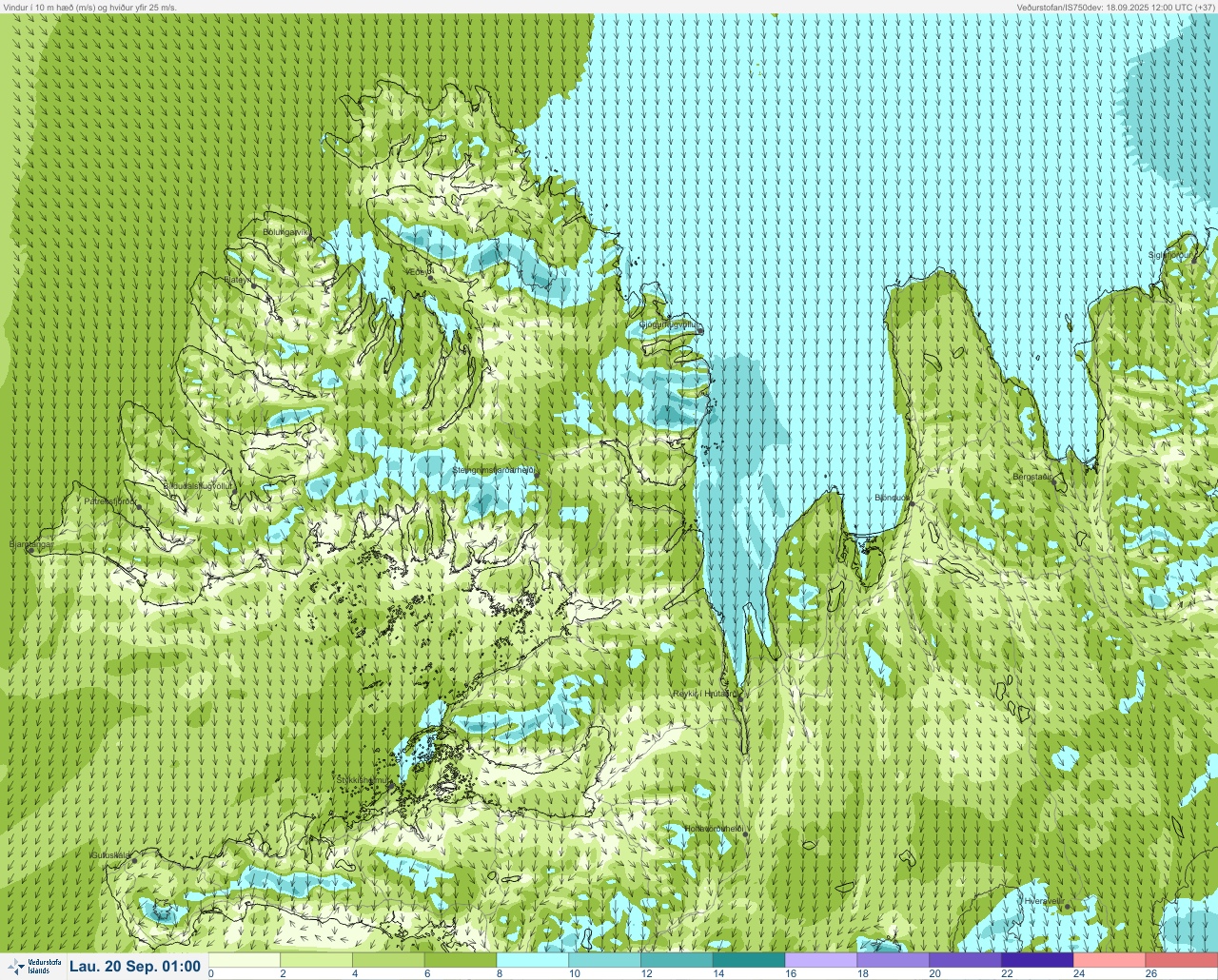Click the map title about Vindur í 10 m hæð
Viewport: 1218px width, 980px height.
click(90, 7)
